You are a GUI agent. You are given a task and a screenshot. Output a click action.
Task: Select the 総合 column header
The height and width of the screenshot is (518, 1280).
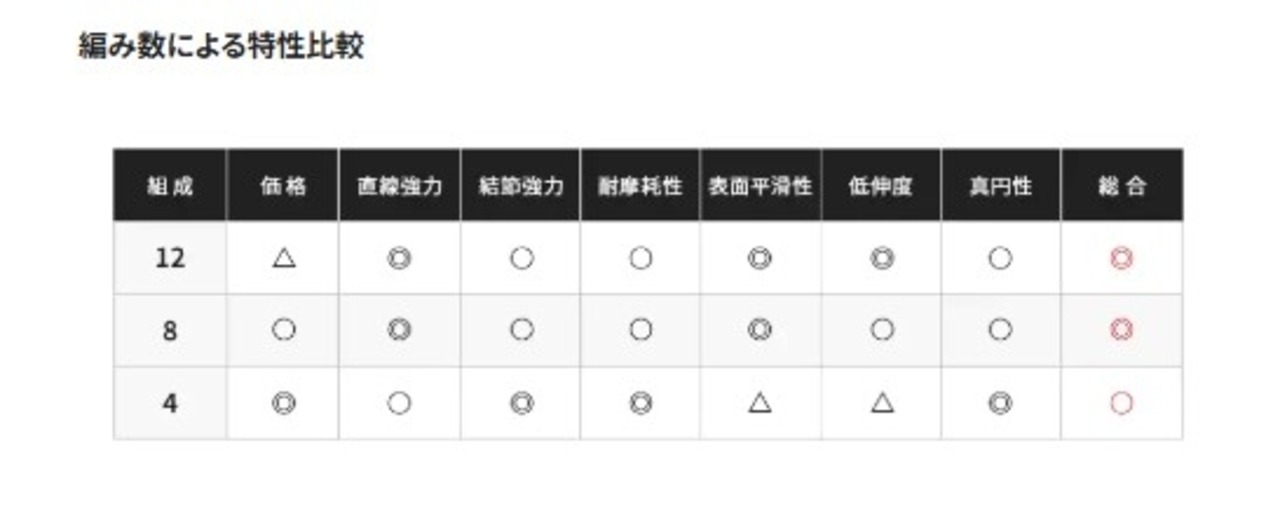pyautogui.click(x=1122, y=186)
